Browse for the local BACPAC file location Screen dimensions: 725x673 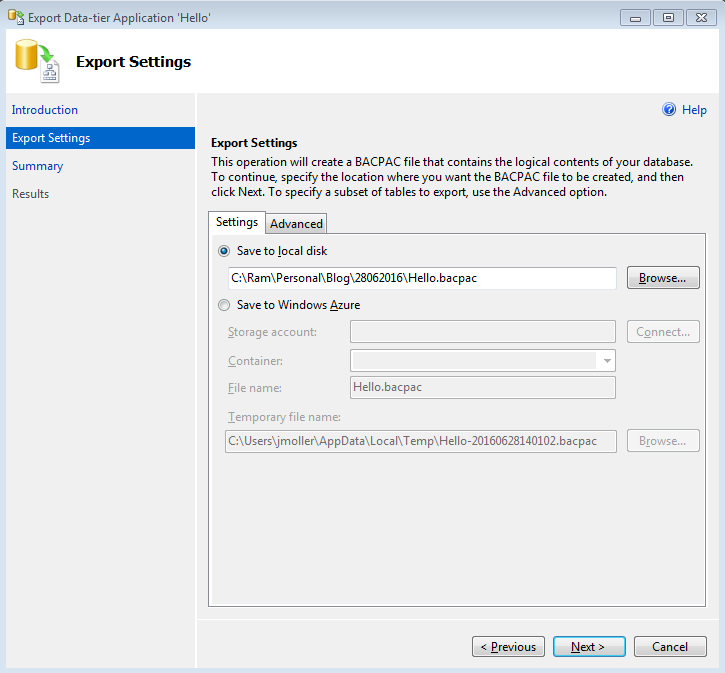(662, 278)
